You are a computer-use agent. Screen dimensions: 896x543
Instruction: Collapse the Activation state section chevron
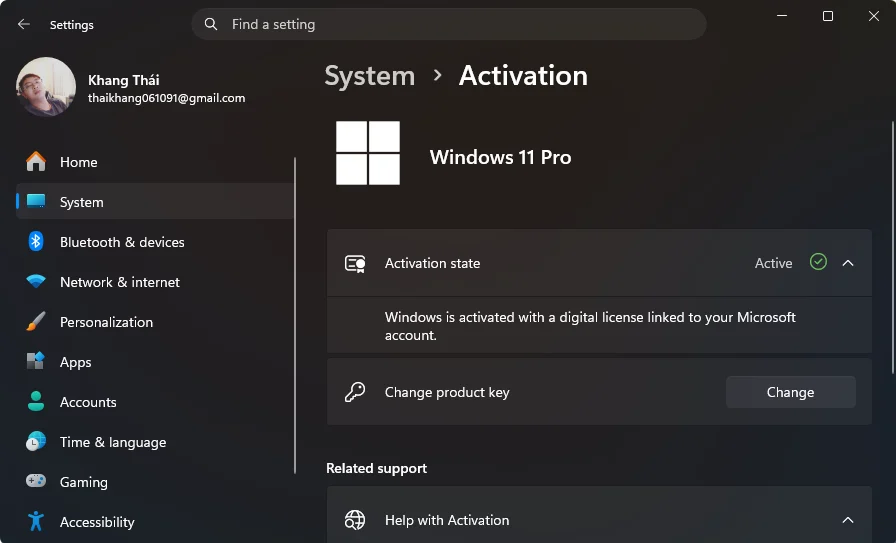point(848,263)
